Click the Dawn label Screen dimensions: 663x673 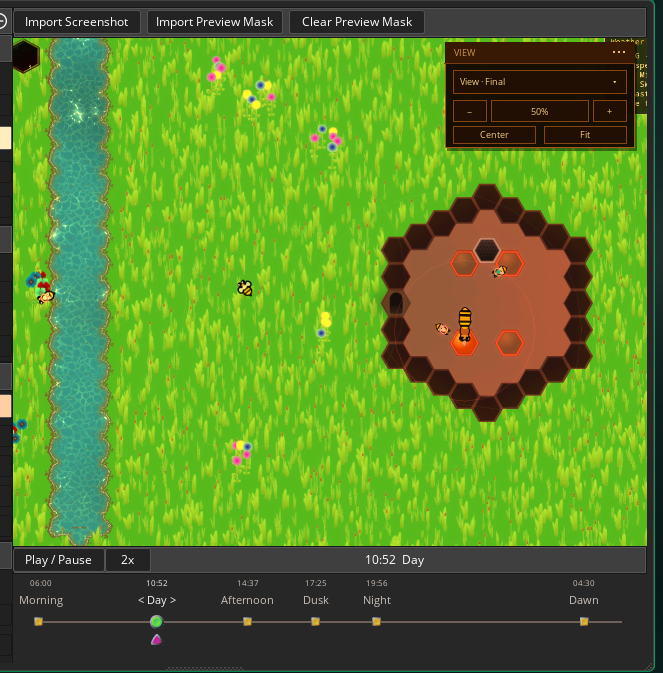click(584, 600)
